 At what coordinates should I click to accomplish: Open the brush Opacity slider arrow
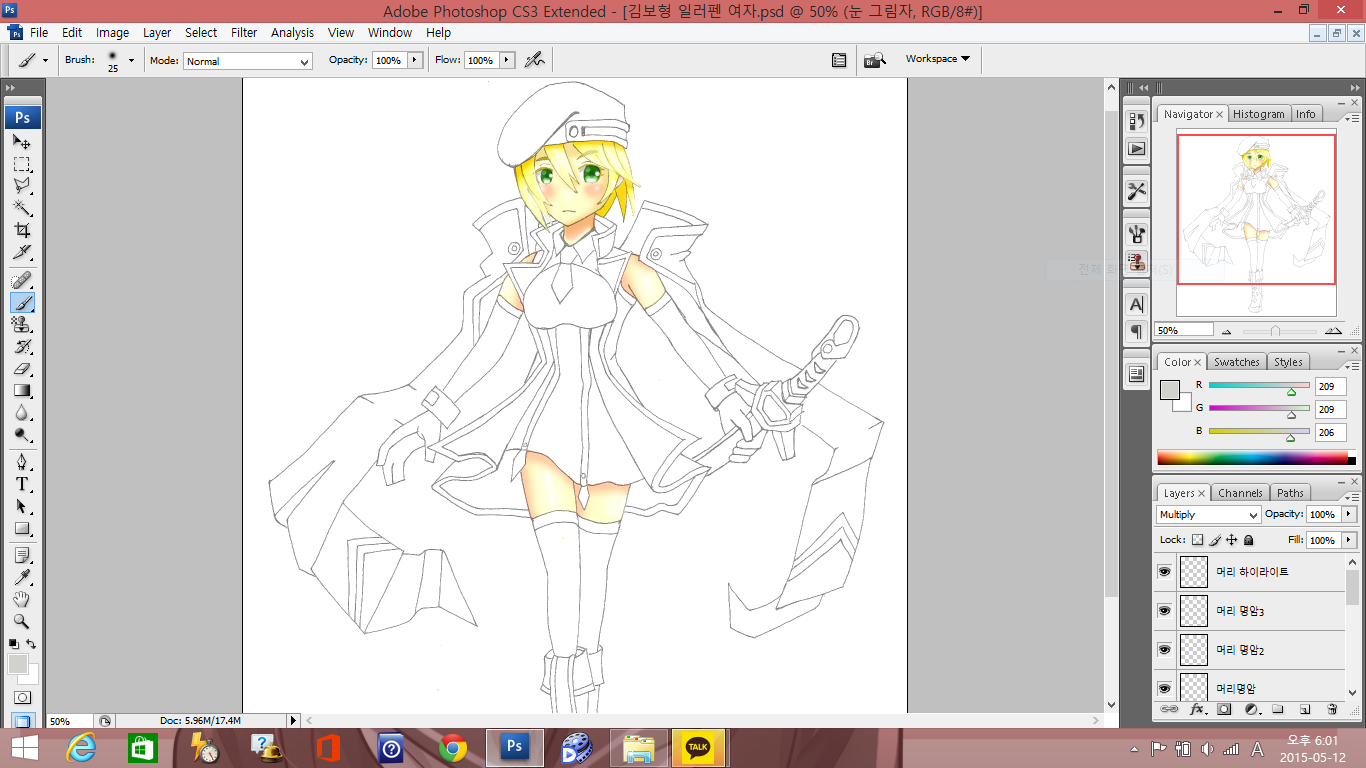(x=413, y=60)
